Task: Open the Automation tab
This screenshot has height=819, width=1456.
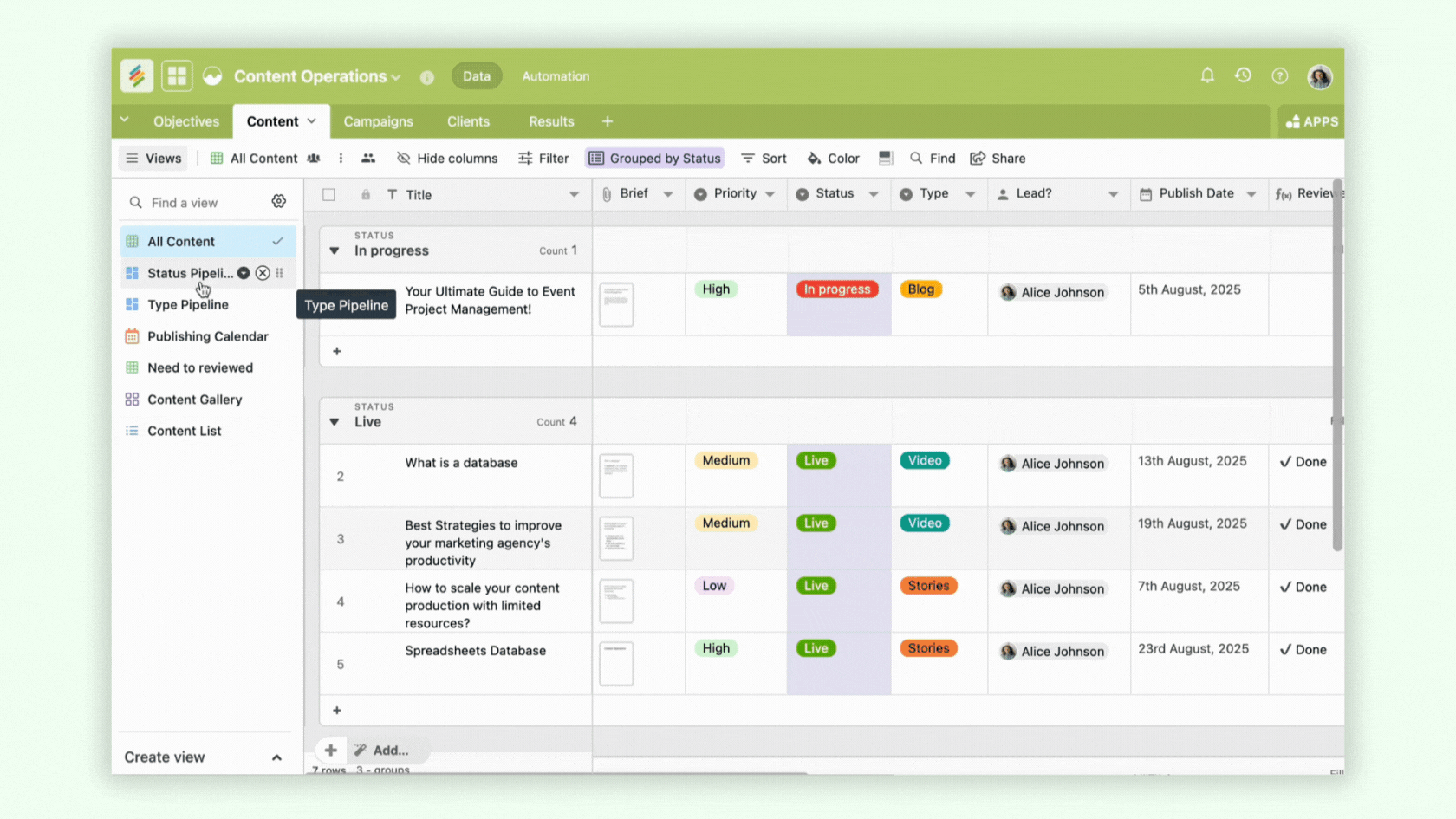Action: point(555,76)
